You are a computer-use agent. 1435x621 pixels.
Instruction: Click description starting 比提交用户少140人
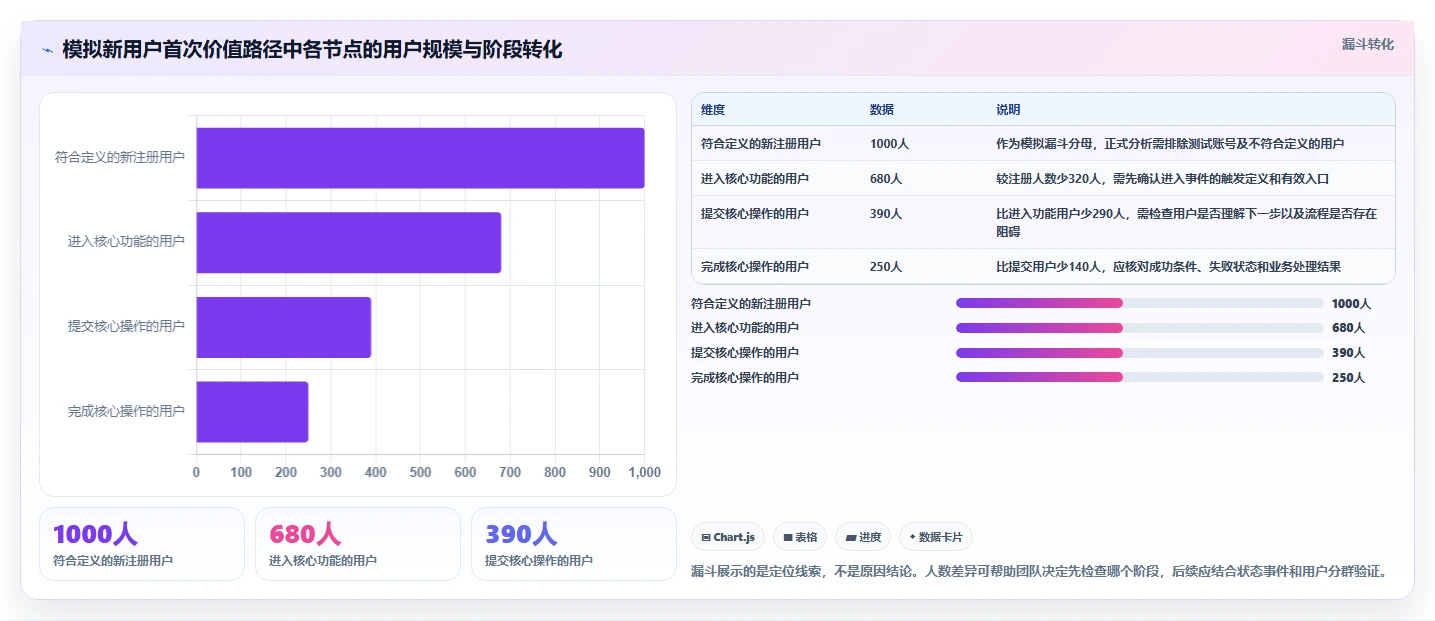1168,267
